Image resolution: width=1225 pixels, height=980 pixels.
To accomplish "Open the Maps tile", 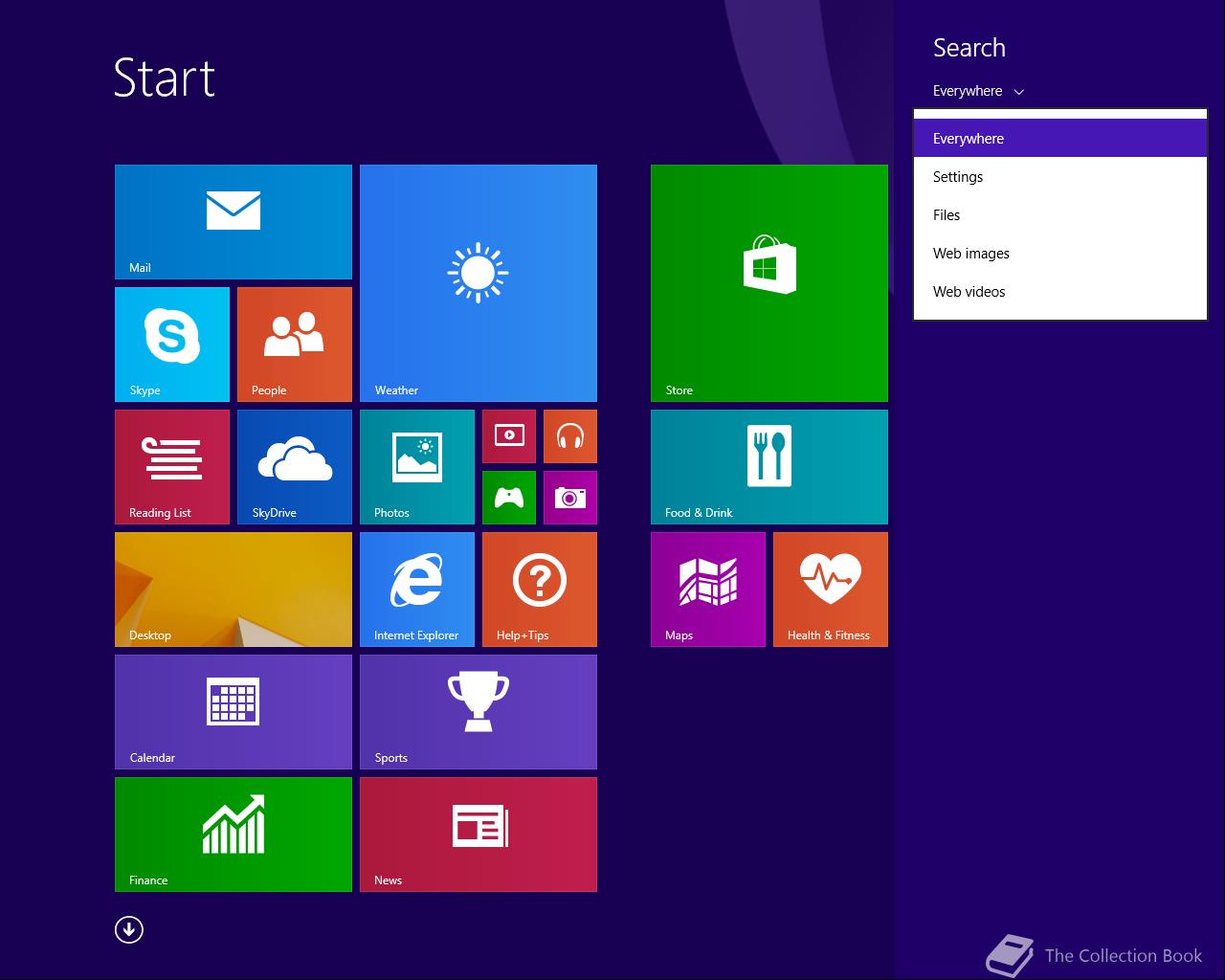I will coord(708,590).
